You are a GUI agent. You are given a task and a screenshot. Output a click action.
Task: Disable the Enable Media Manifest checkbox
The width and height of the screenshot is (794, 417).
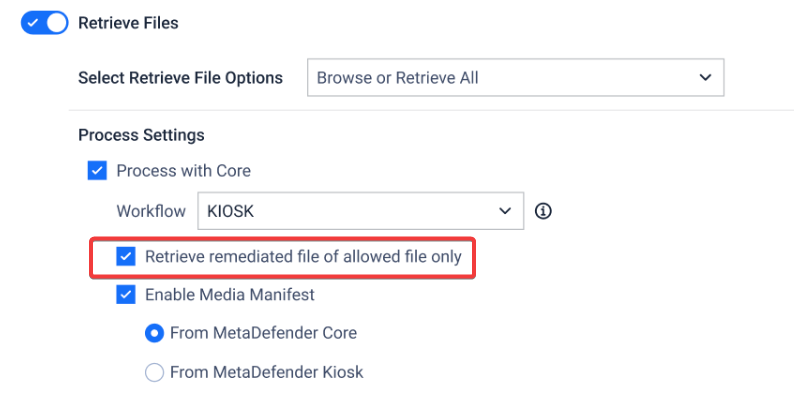click(126, 295)
